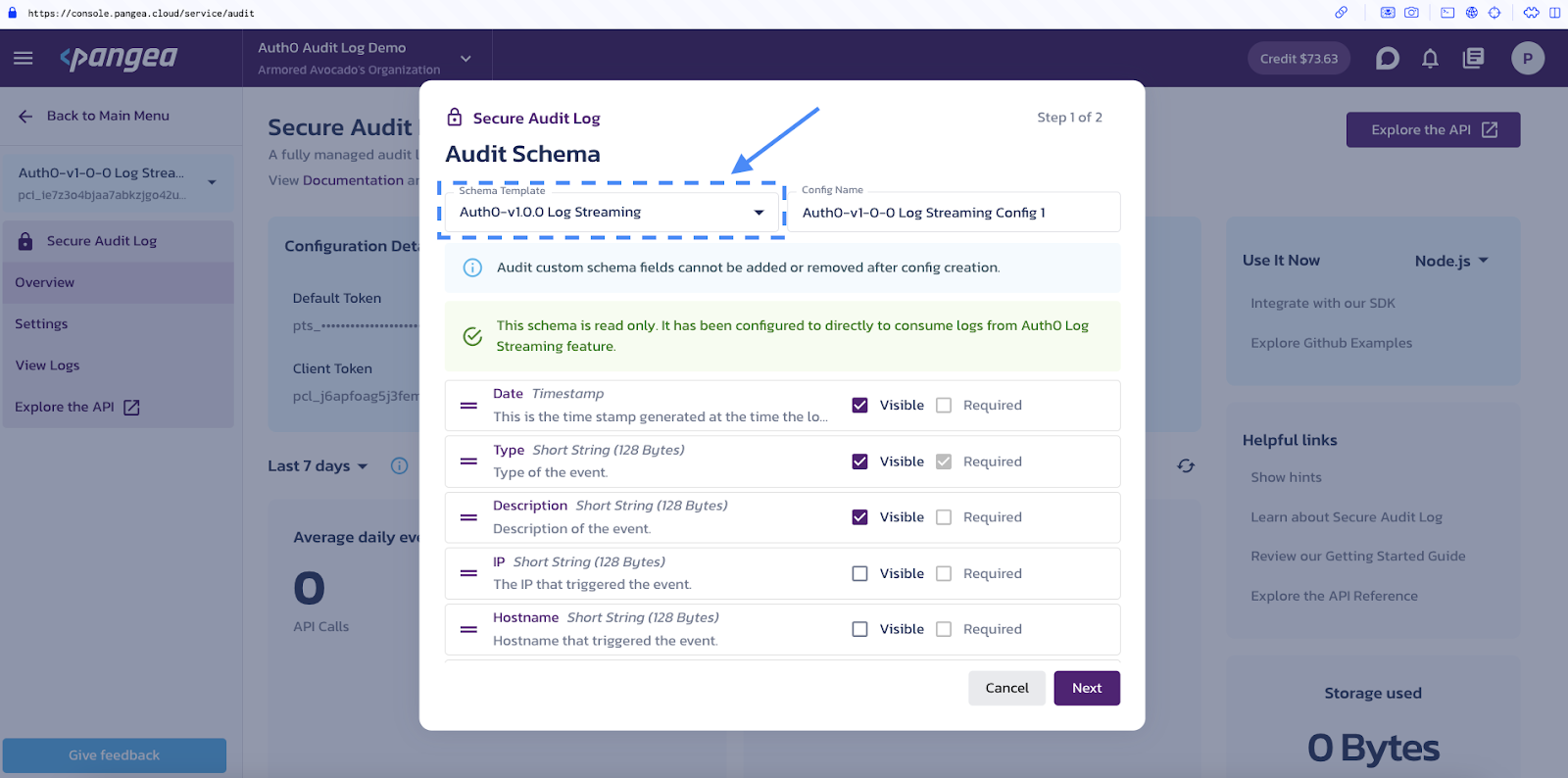The width and height of the screenshot is (1568, 778).
Task: Click the lock icon in Secure Audit Log dialog header
Action: [455, 118]
